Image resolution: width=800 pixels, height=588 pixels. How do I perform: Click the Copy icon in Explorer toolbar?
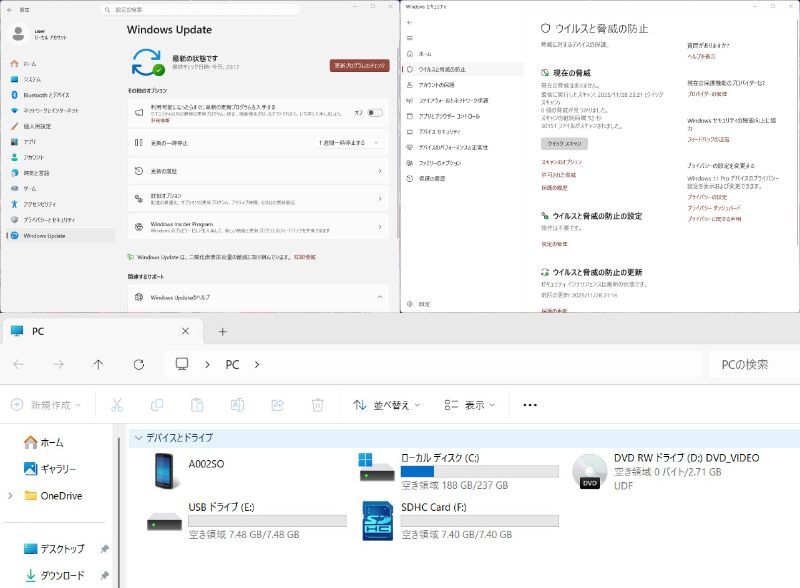[157, 405]
